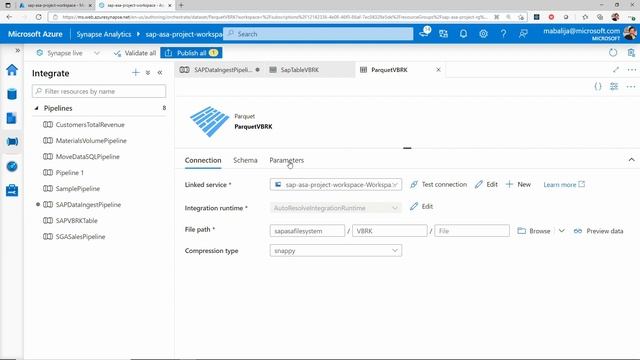Open the feedback icon
Image resolution: width=640 pixels, height=360 pixels.
(523, 34)
